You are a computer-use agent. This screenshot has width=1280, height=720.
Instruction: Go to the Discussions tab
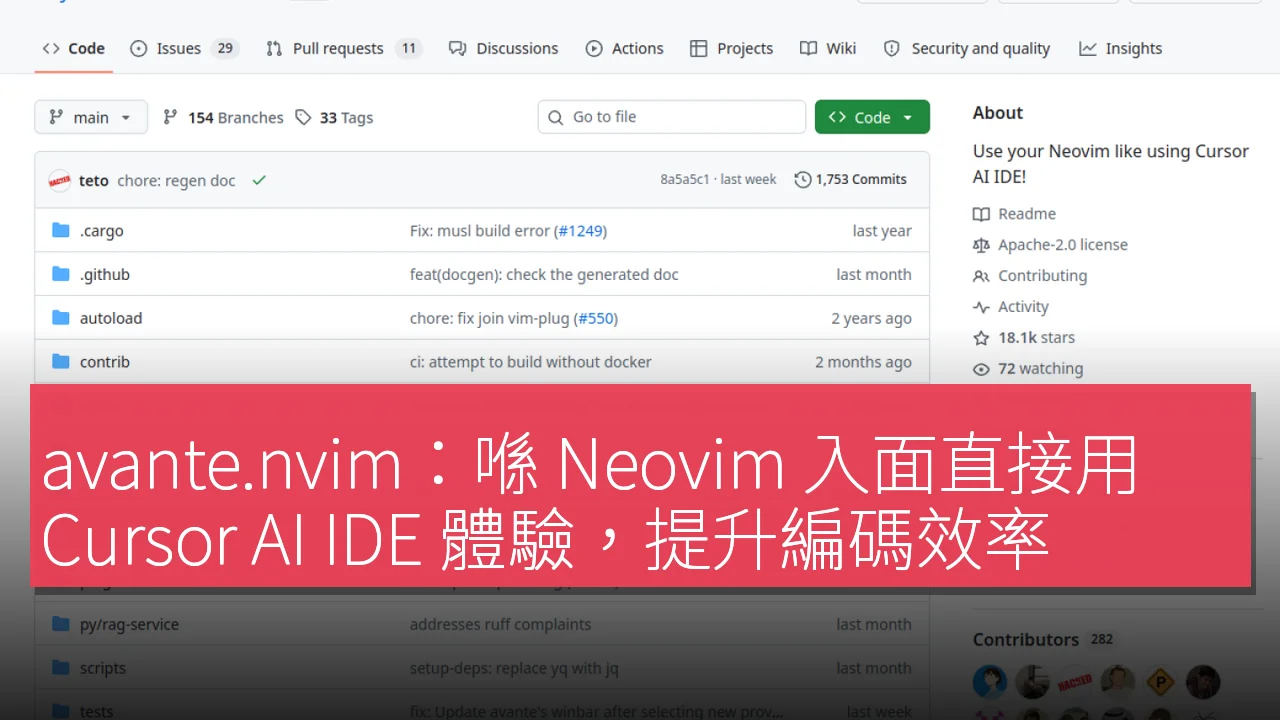(504, 48)
